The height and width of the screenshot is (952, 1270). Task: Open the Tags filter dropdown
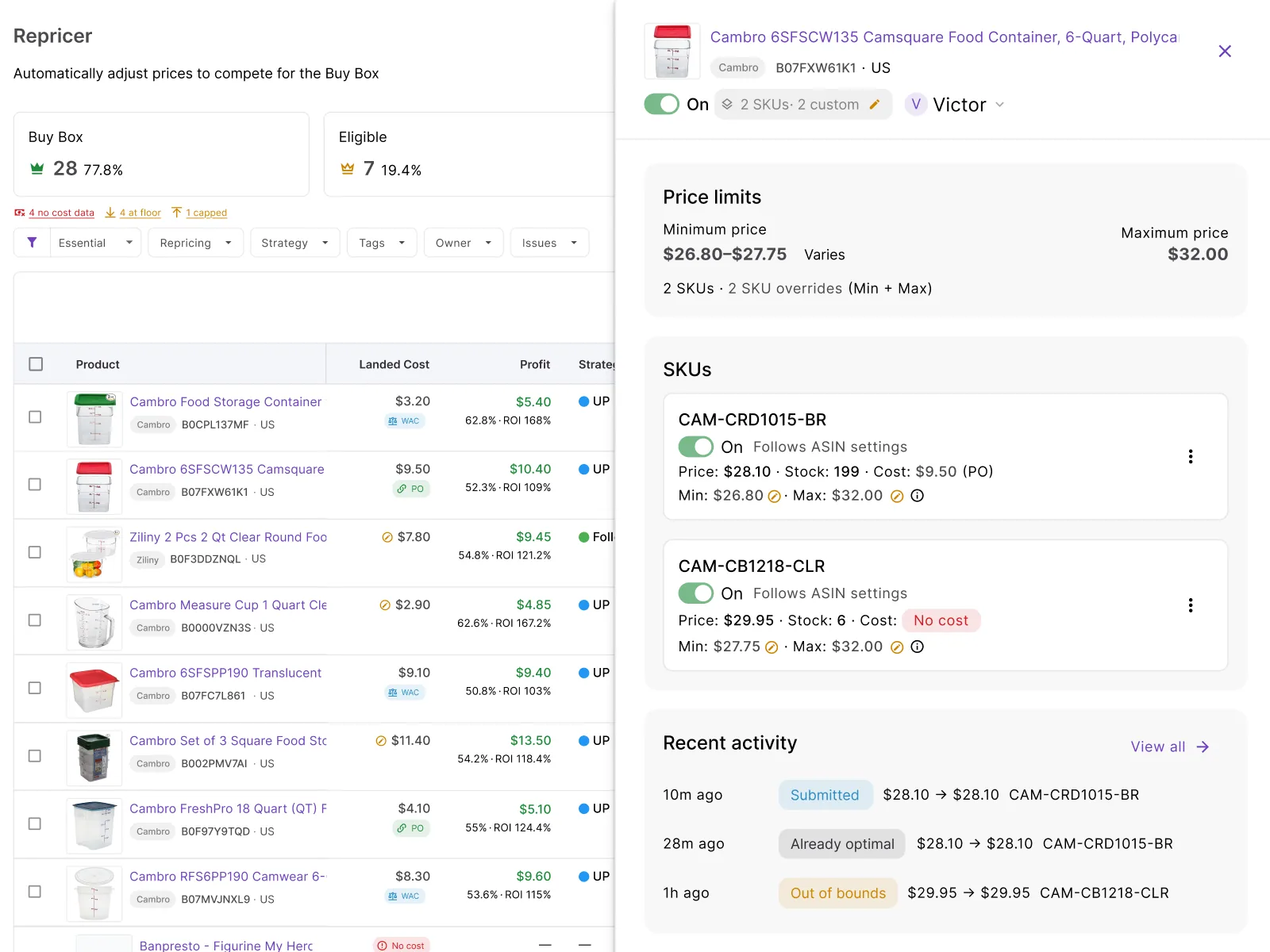(x=382, y=243)
